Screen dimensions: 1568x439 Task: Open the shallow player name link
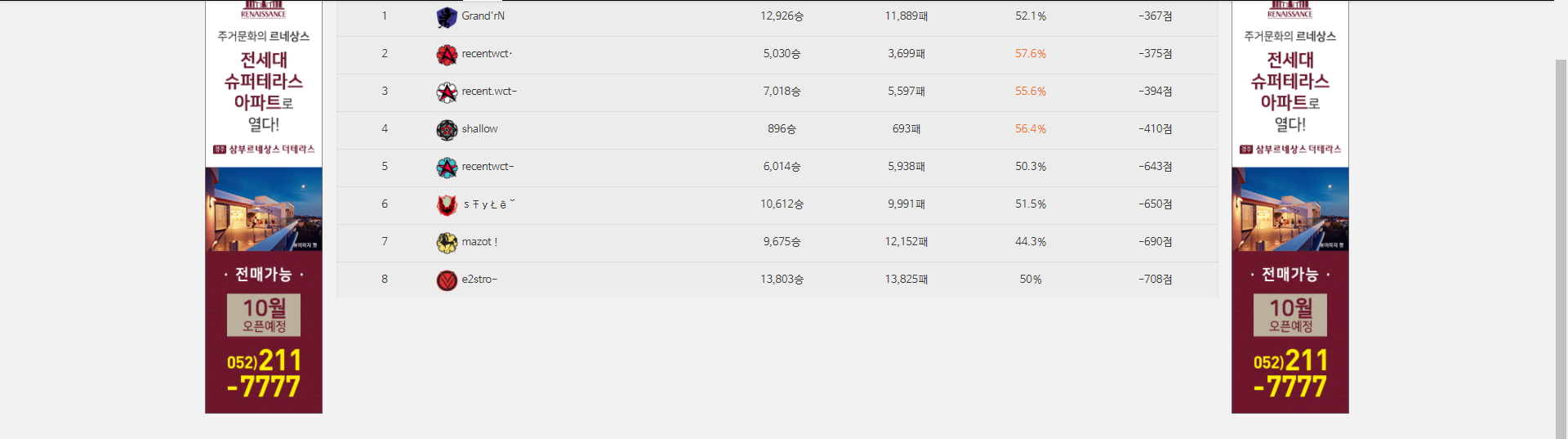pyautogui.click(x=479, y=129)
